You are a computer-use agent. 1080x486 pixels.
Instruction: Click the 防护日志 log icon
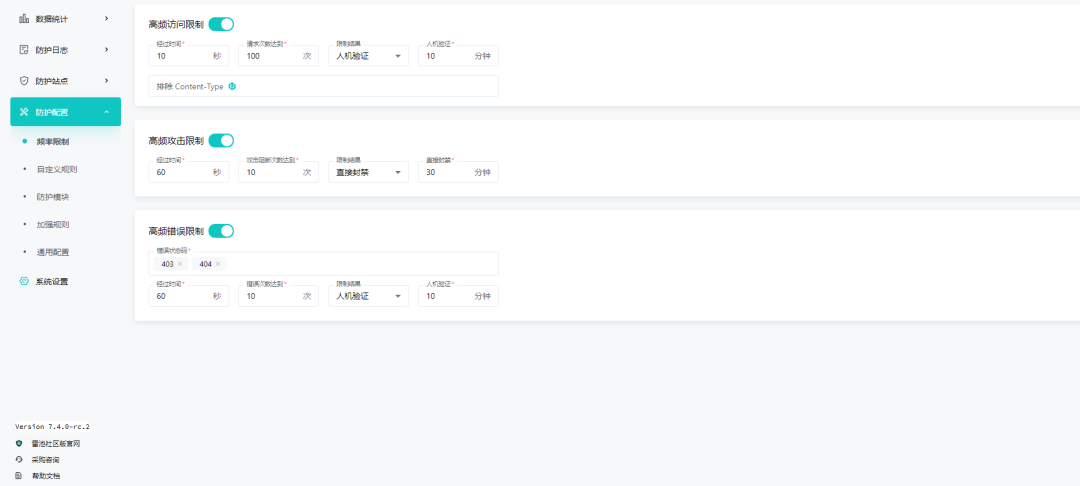pos(24,50)
